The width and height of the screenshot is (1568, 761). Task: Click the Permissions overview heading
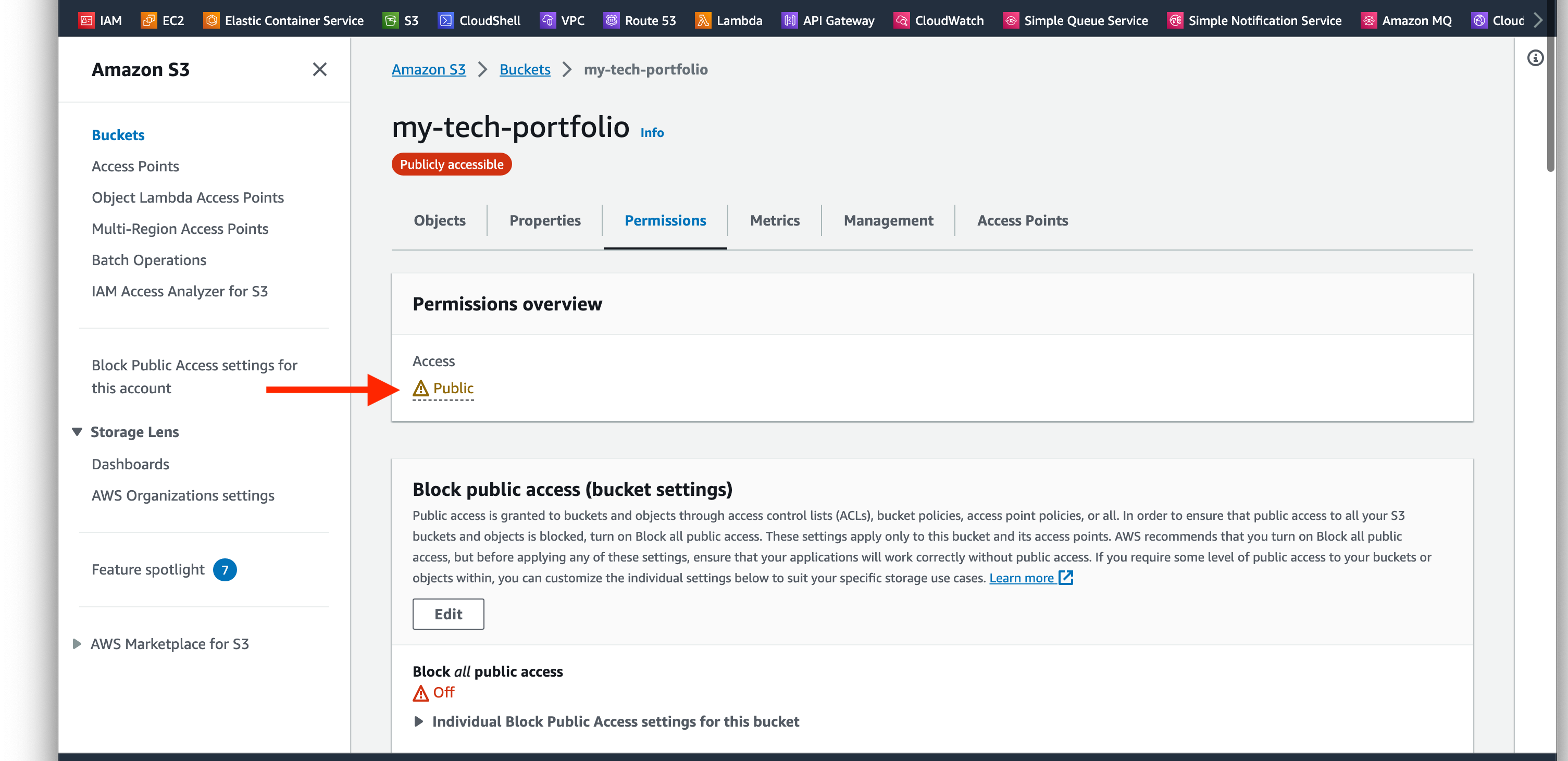click(507, 304)
